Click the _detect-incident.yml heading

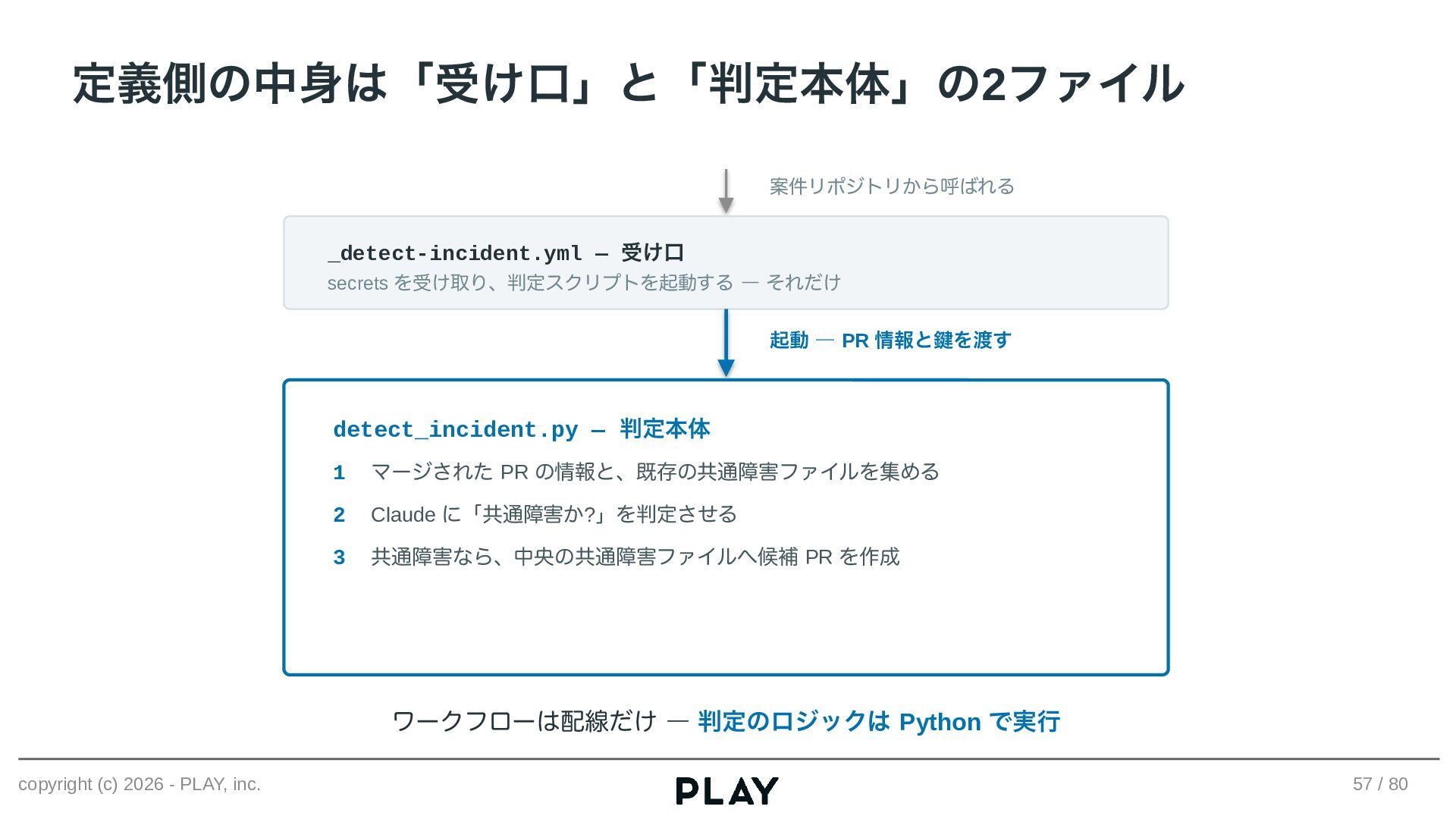(506, 253)
